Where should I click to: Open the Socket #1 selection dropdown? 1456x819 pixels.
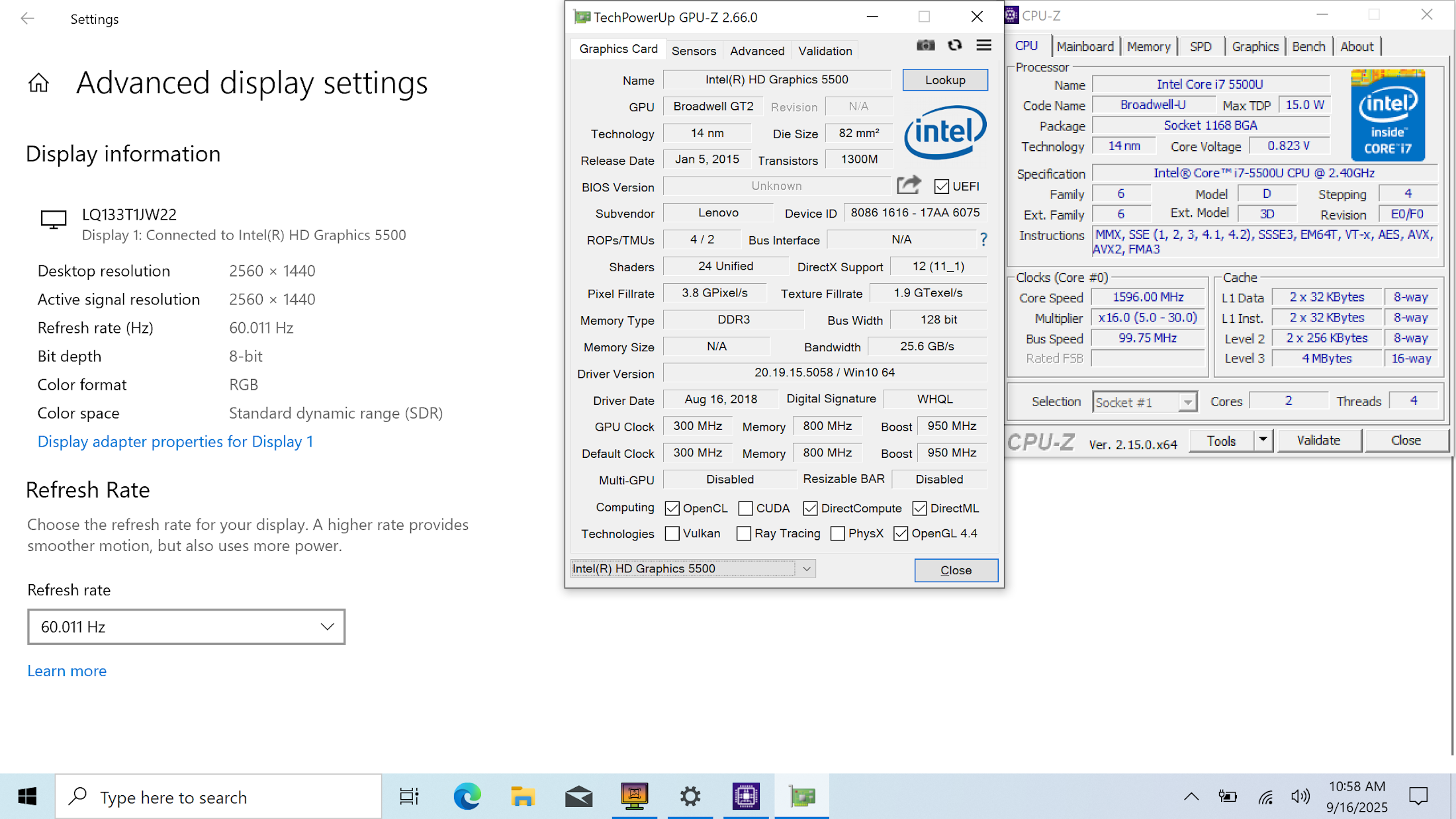[x=1145, y=402]
